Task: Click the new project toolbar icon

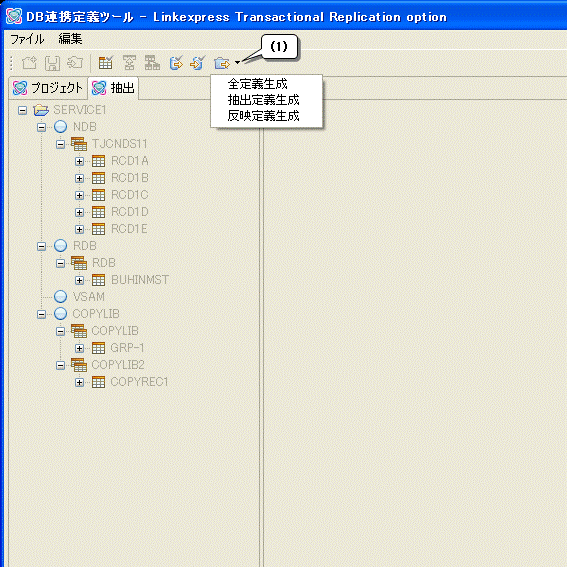Action: [29, 63]
